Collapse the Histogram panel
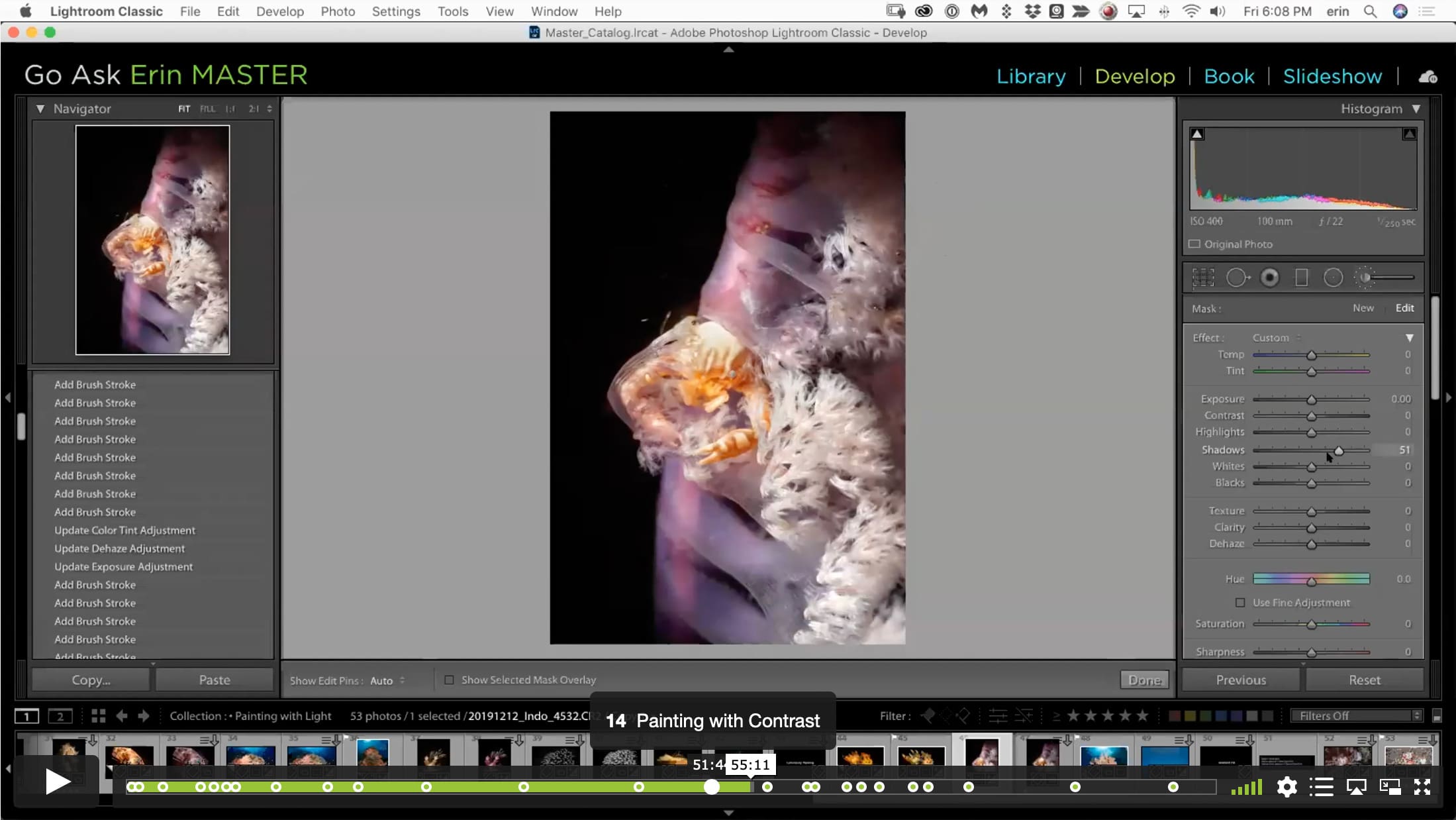 point(1416,109)
